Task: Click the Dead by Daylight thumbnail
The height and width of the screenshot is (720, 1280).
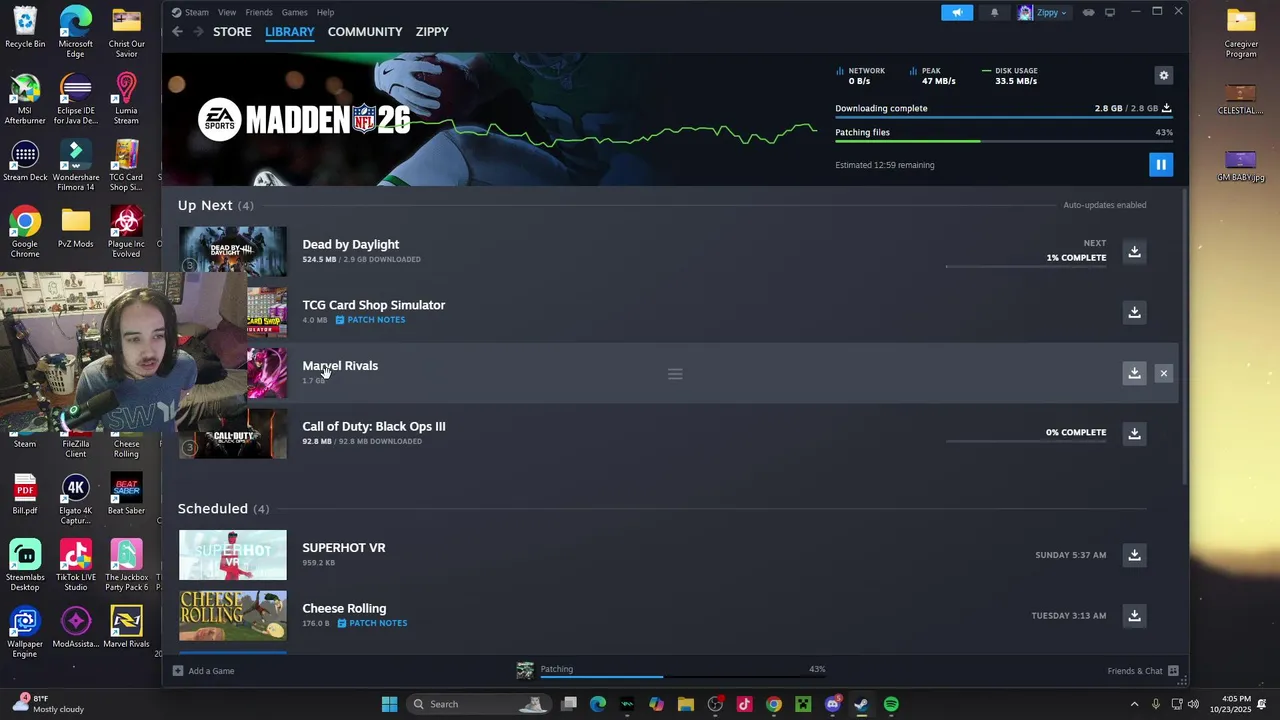Action: point(233,251)
